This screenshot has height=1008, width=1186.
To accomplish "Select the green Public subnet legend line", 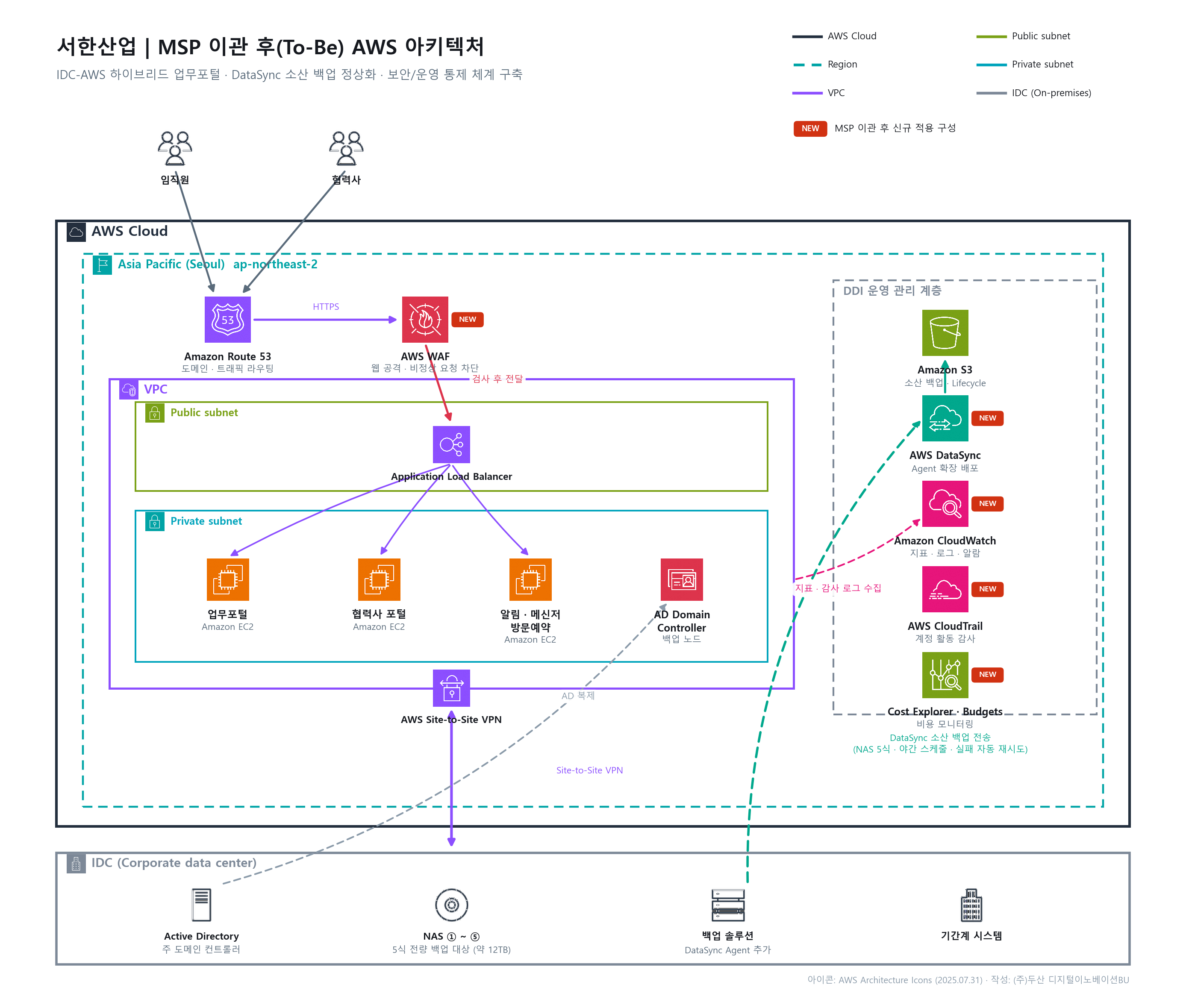I will tap(991, 37).
